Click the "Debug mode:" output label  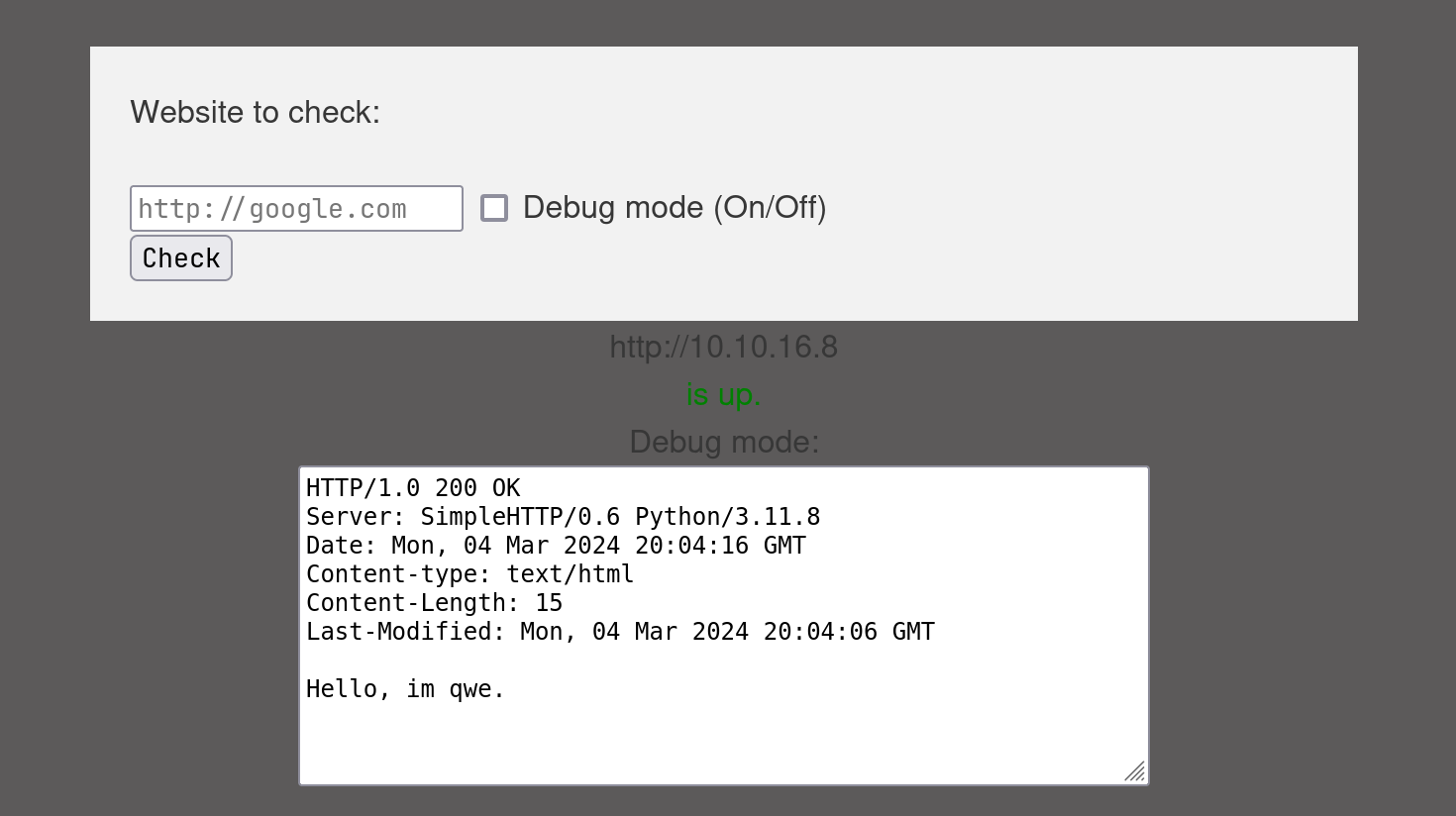pos(724,442)
